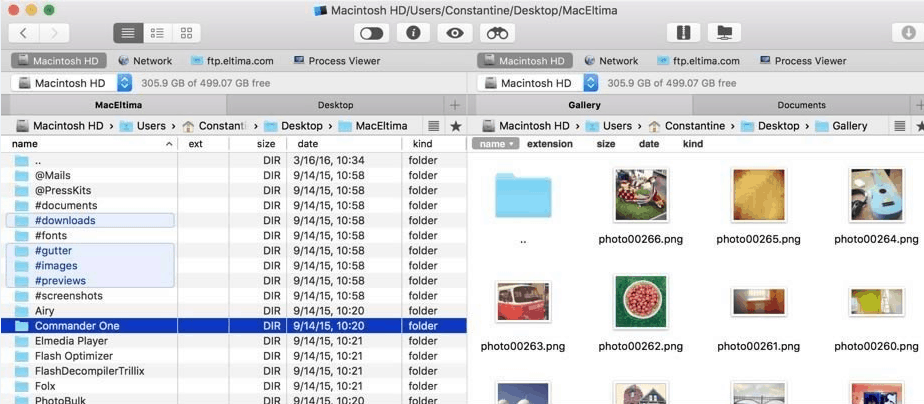Toggle Quick Look eye preview
The width and height of the screenshot is (924, 404).
pos(455,33)
